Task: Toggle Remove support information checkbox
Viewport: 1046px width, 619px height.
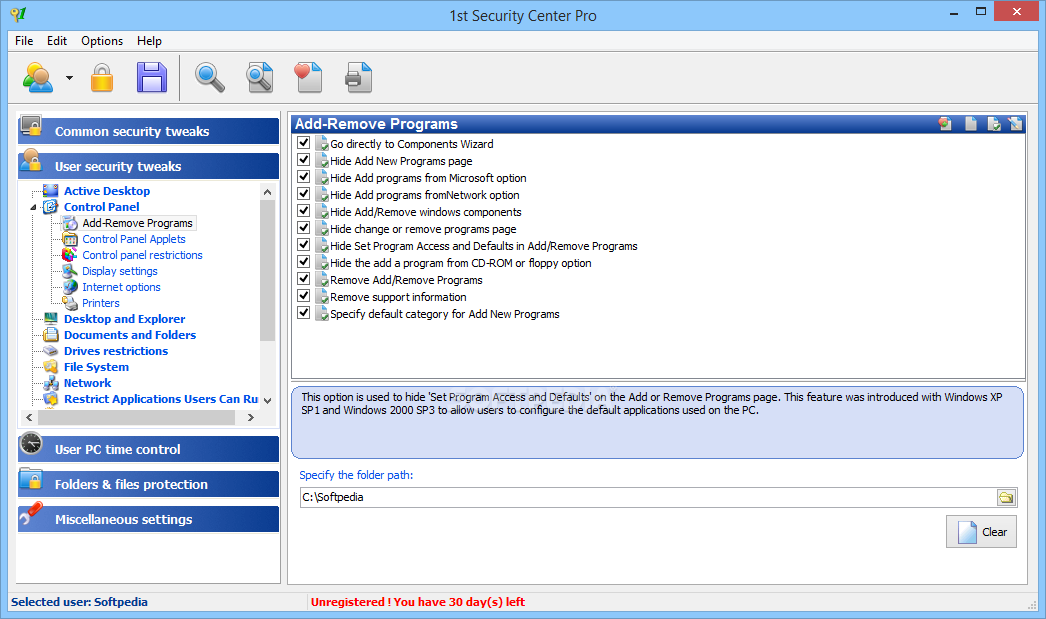Action: [304, 296]
